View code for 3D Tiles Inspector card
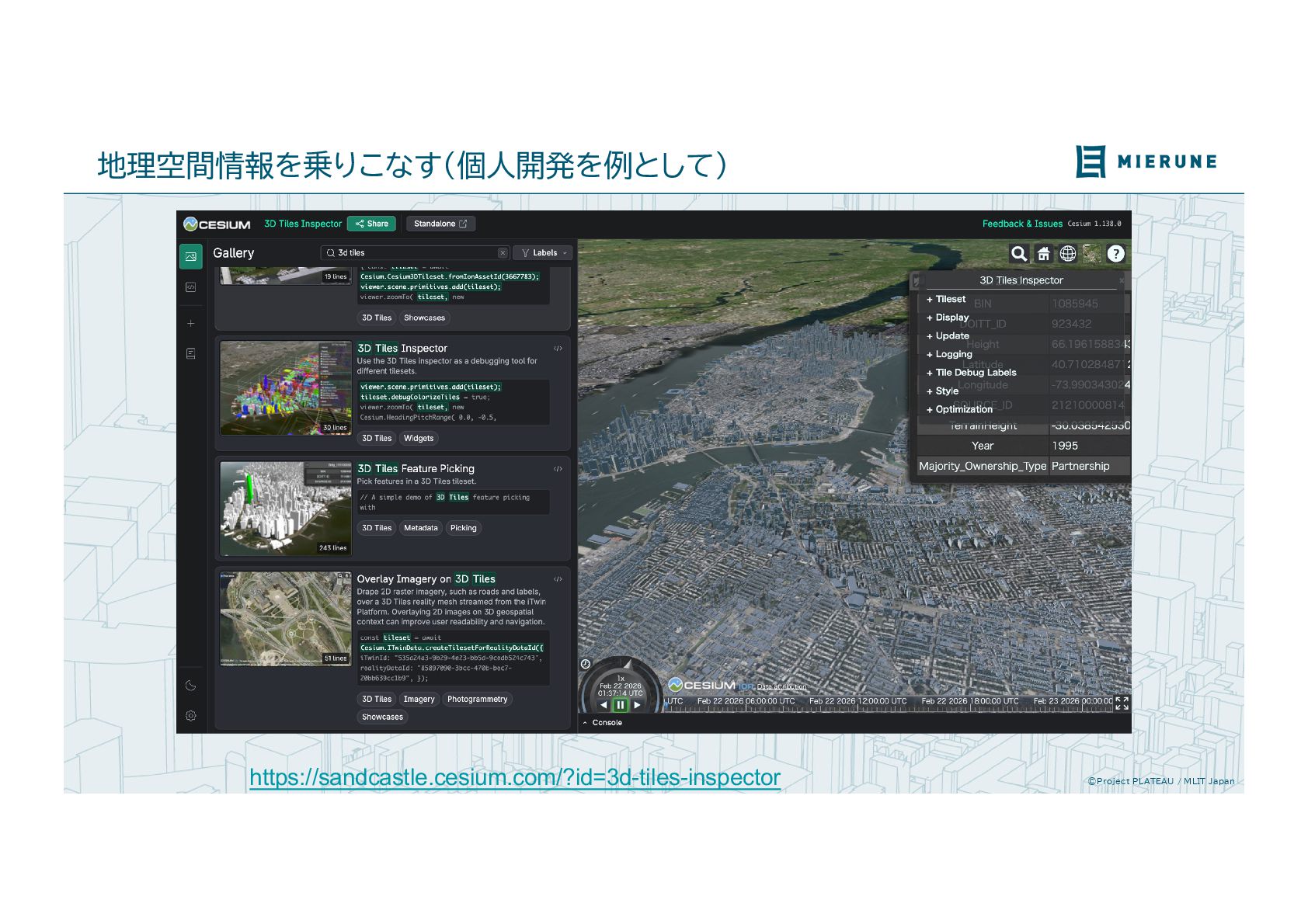 point(558,349)
